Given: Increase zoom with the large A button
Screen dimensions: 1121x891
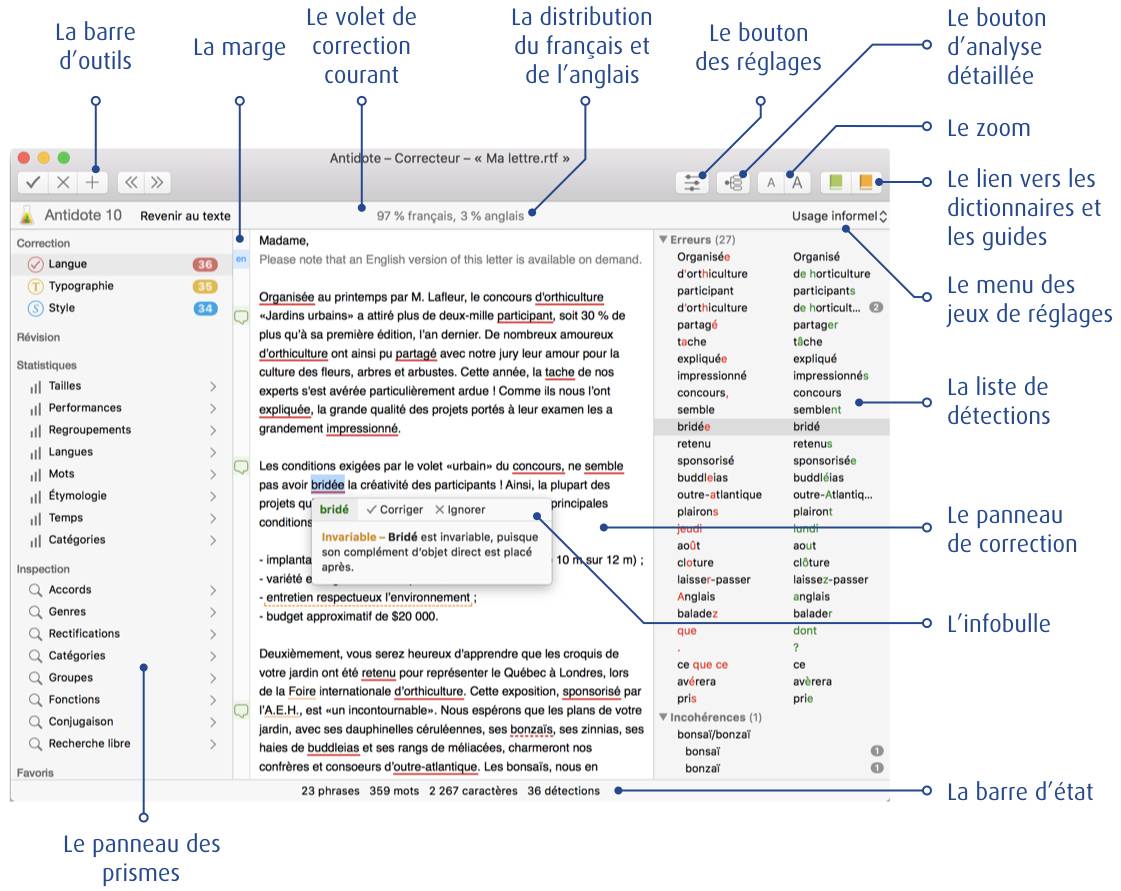Looking at the screenshot, I should pyautogui.click(x=797, y=182).
